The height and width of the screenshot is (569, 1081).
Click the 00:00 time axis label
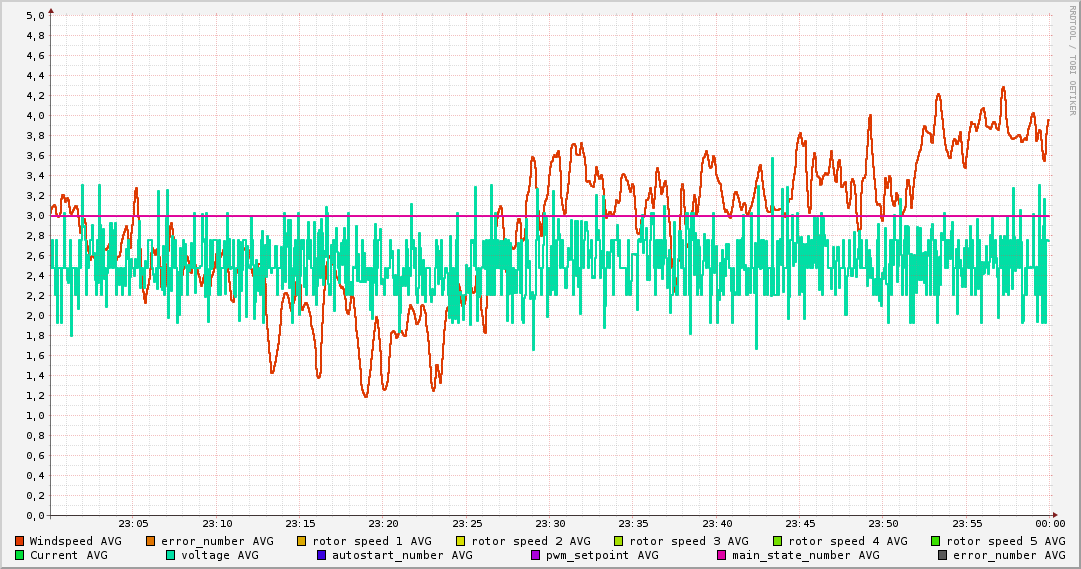[1049, 524]
